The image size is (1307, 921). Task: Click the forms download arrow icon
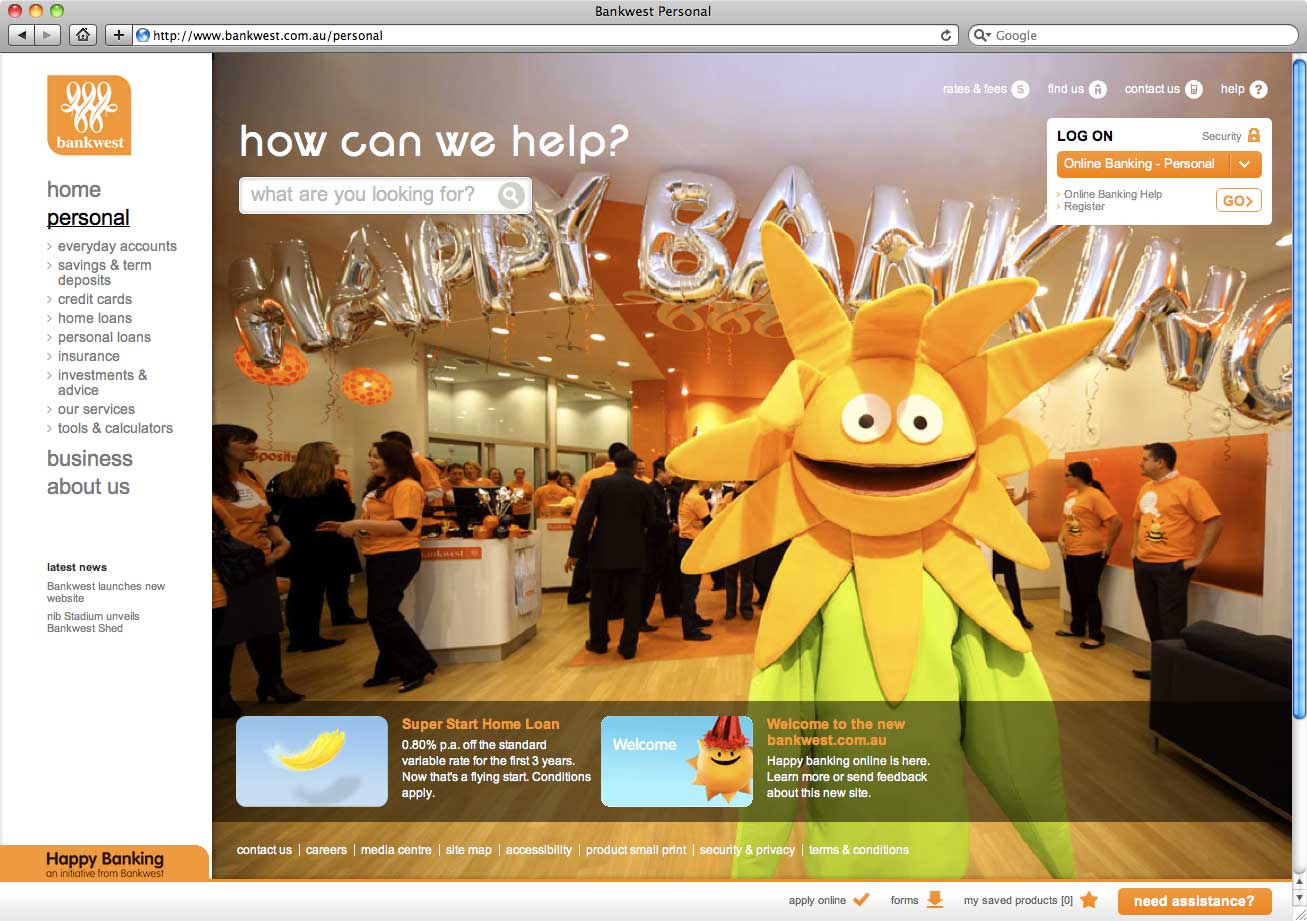(935, 899)
